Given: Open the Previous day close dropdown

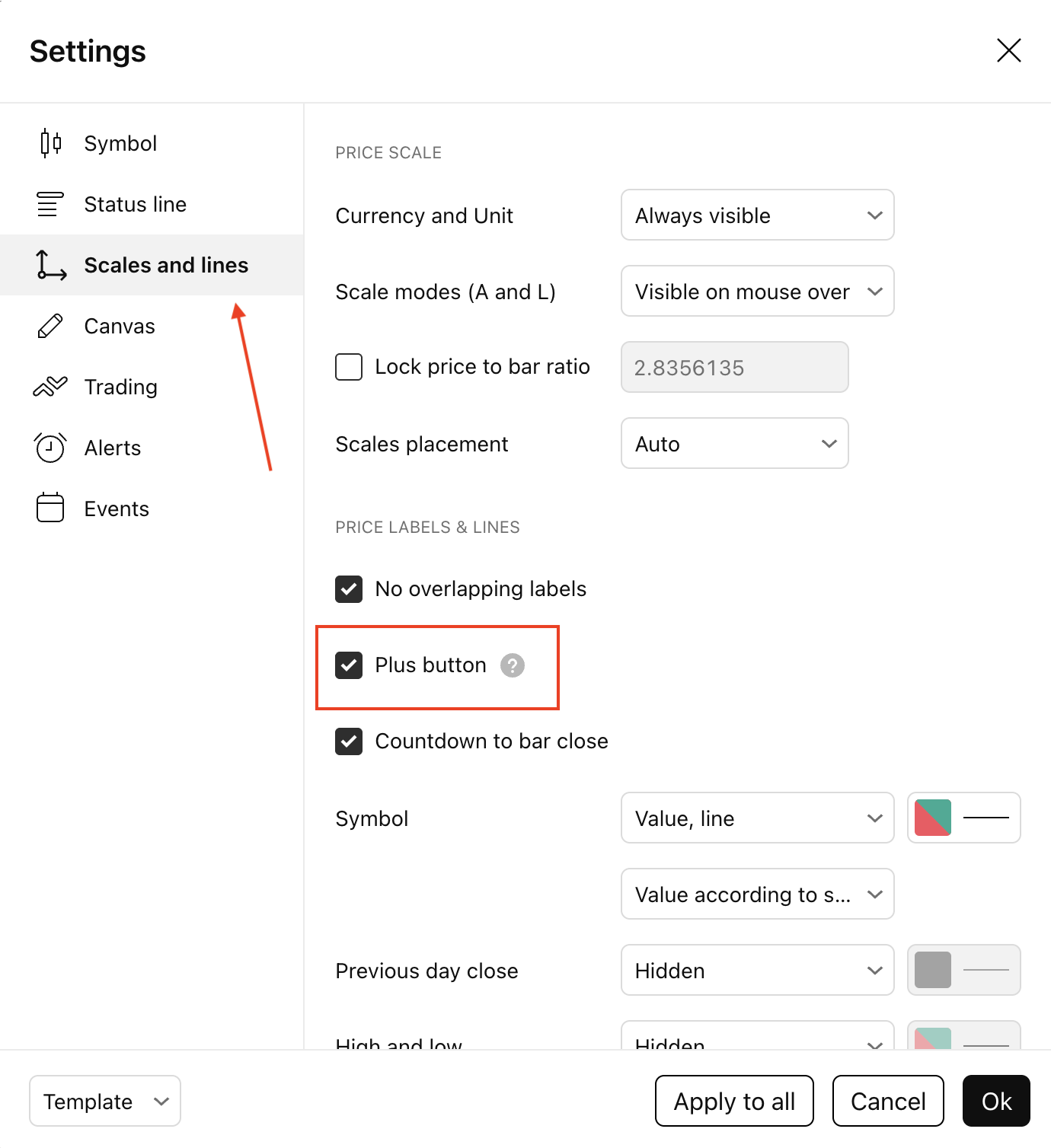Looking at the screenshot, I should (757, 971).
